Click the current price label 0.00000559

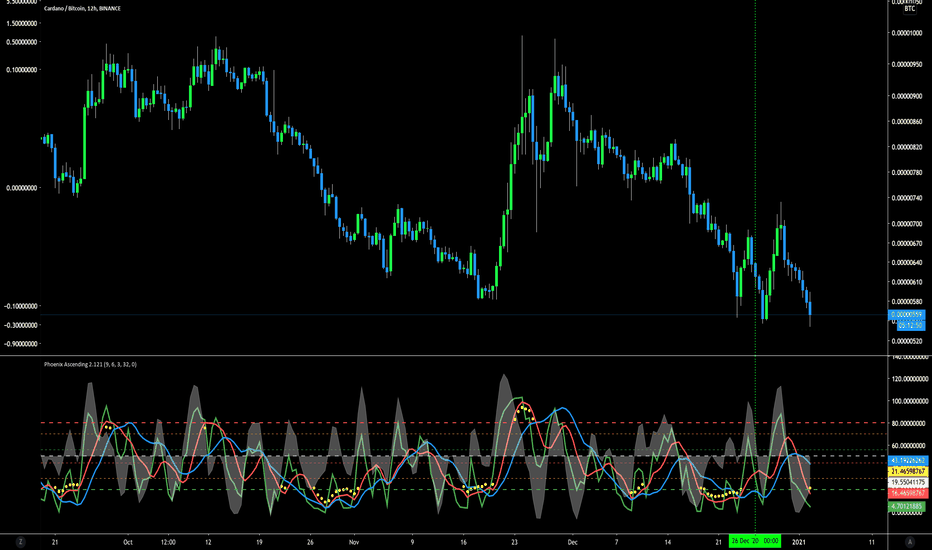907,315
